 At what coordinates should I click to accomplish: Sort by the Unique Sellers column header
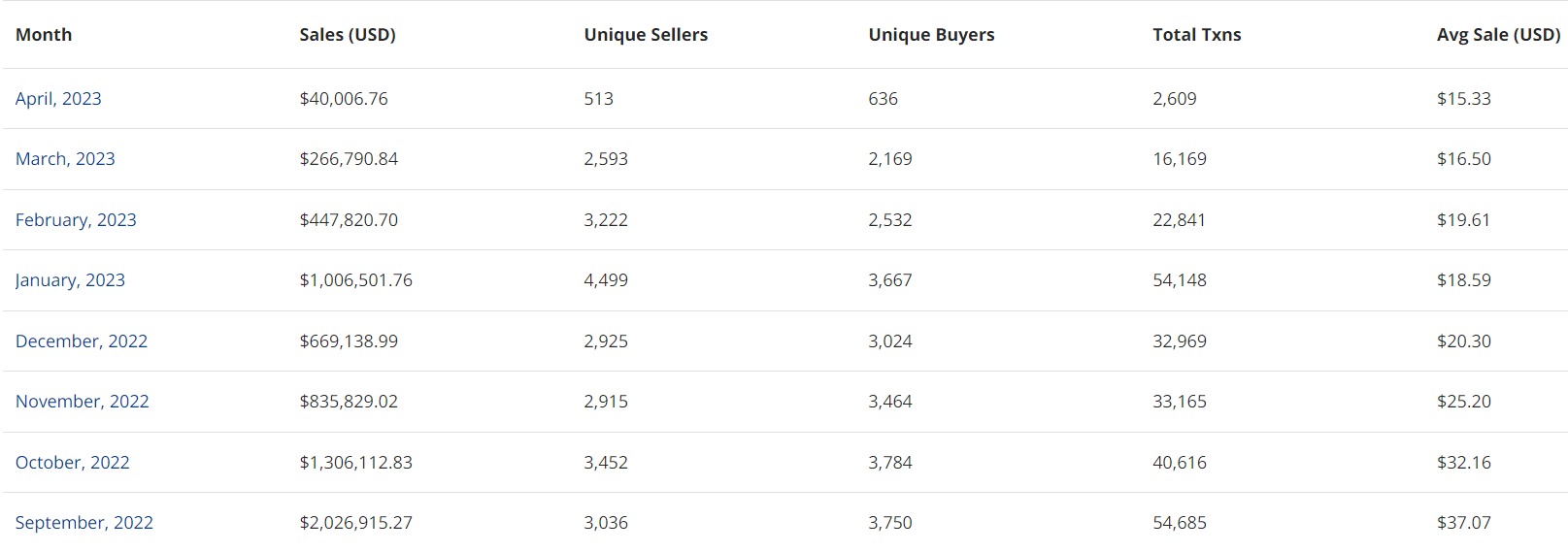click(646, 35)
